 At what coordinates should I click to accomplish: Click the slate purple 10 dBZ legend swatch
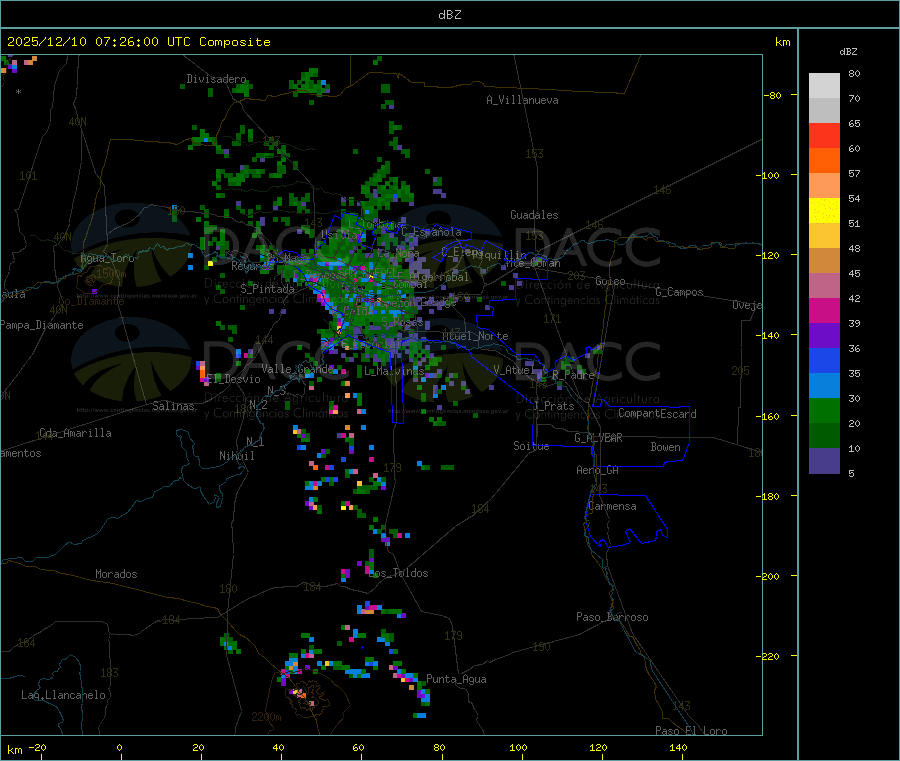click(x=824, y=461)
